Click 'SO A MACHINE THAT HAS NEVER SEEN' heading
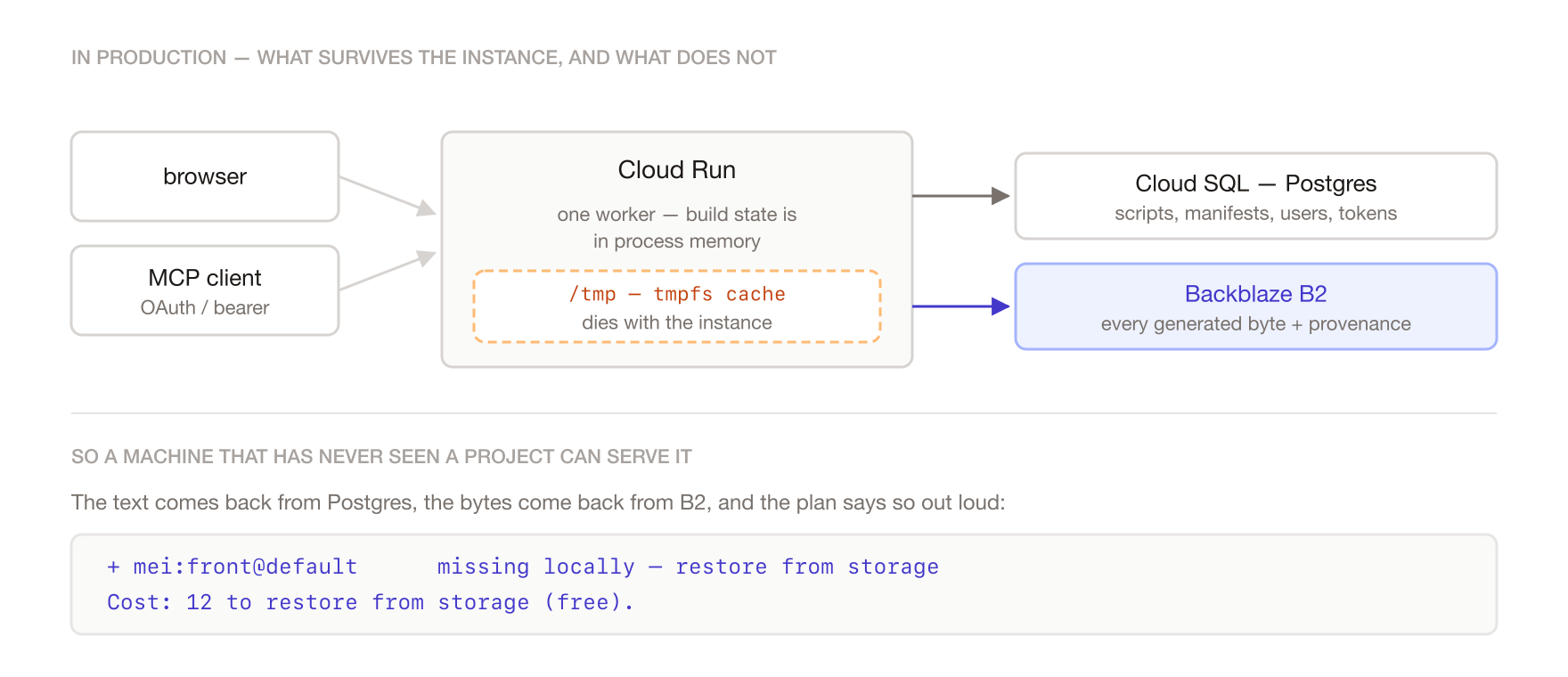Image resolution: width=1568 pixels, height=677 pixels. coord(381,457)
